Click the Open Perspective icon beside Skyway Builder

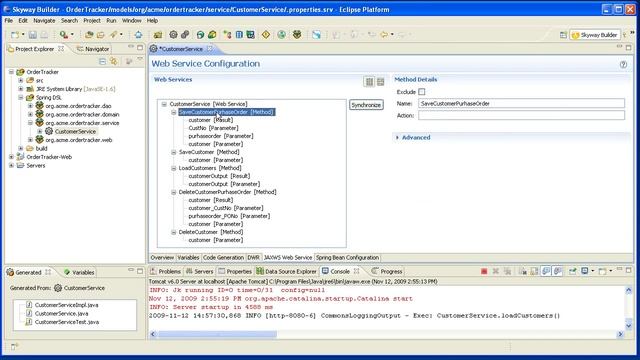click(x=563, y=35)
